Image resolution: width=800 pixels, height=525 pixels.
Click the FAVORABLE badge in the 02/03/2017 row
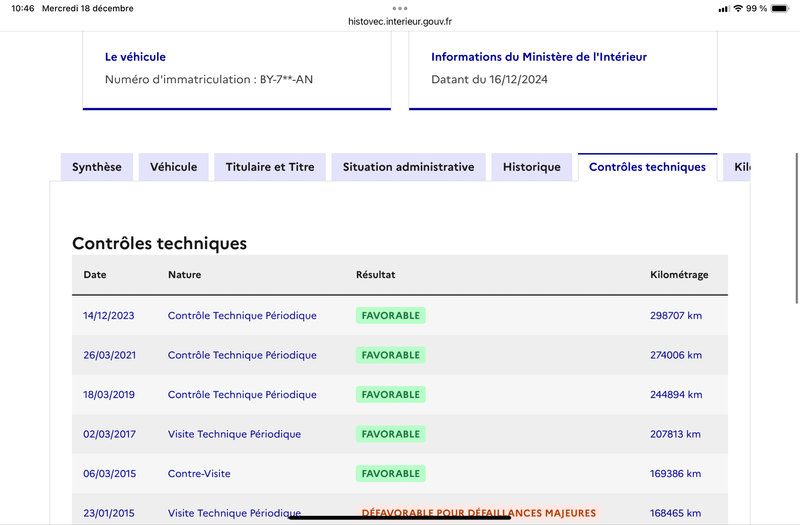tap(391, 434)
